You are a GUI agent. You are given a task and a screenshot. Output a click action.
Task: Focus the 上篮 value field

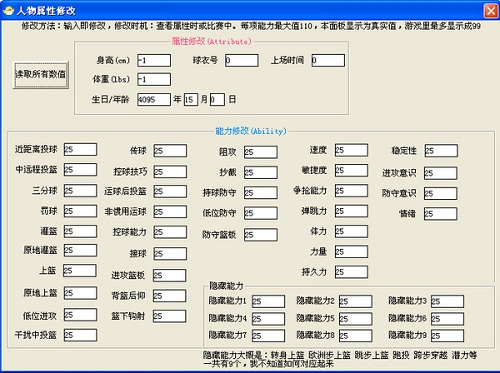click(80, 271)
